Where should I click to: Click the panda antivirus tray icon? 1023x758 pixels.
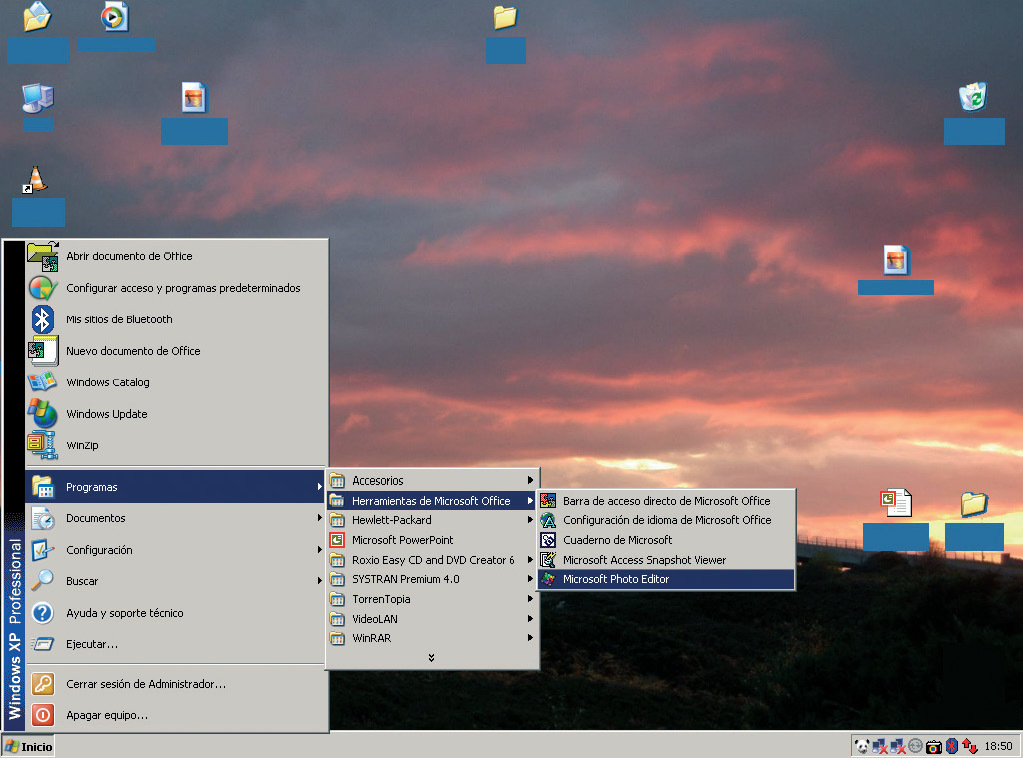pyautogui.click(x=861, y=746)
